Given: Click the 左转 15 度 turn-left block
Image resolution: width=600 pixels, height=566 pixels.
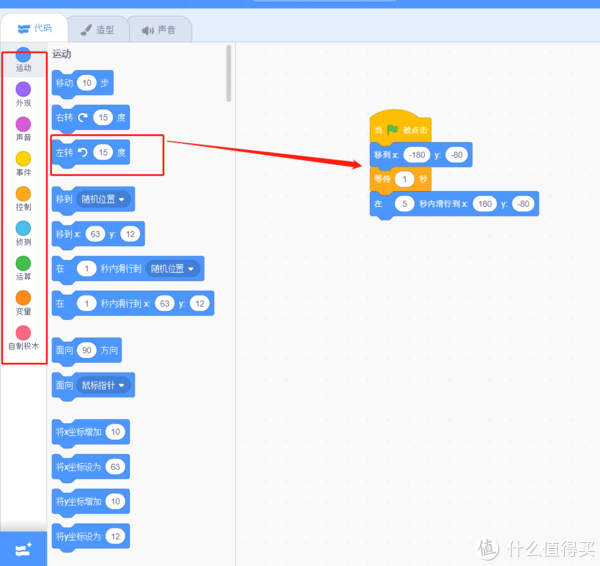Looking at the screenshot, I should (x=91, y=153).
